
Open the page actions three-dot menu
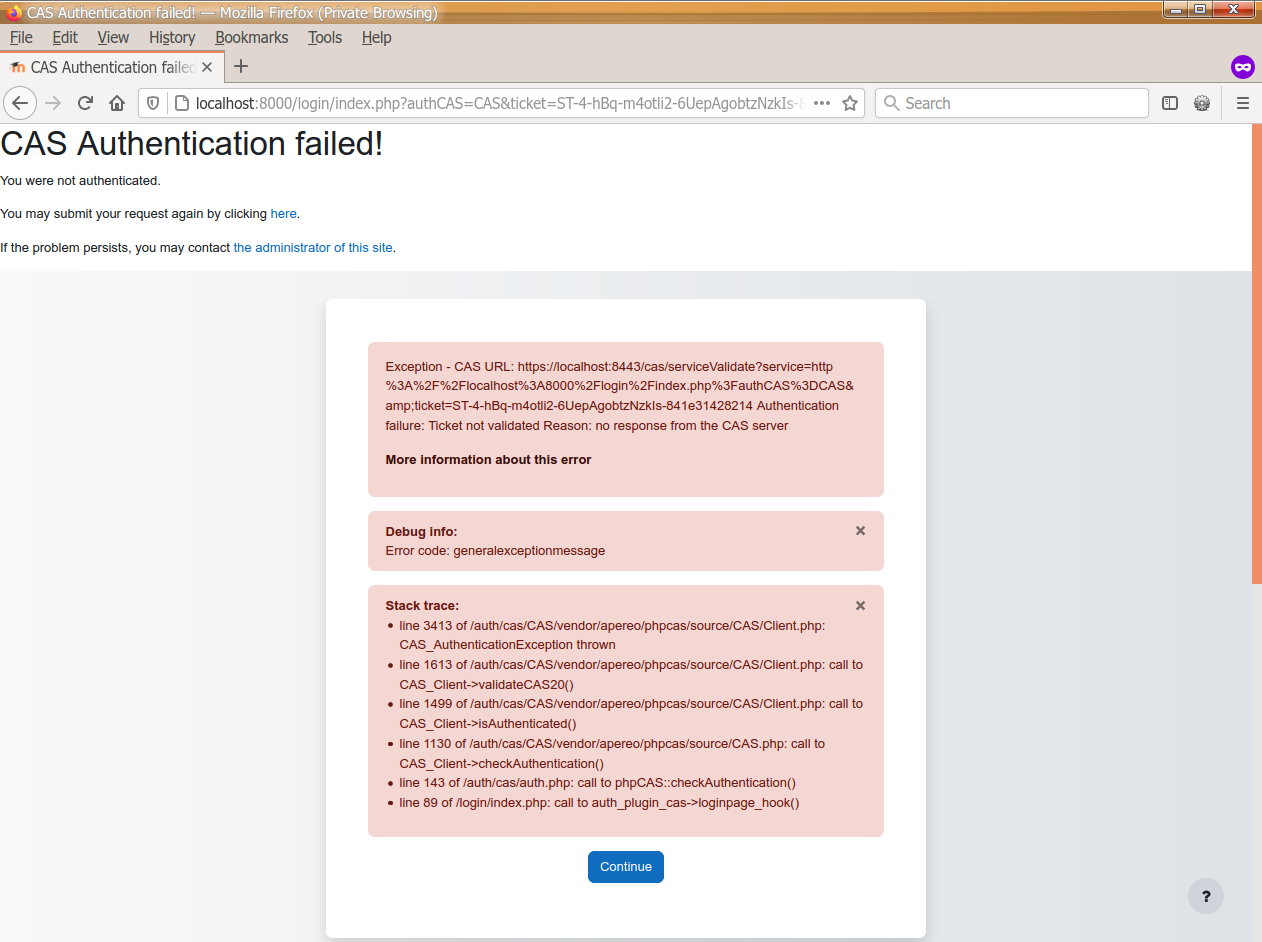[822, 103]
